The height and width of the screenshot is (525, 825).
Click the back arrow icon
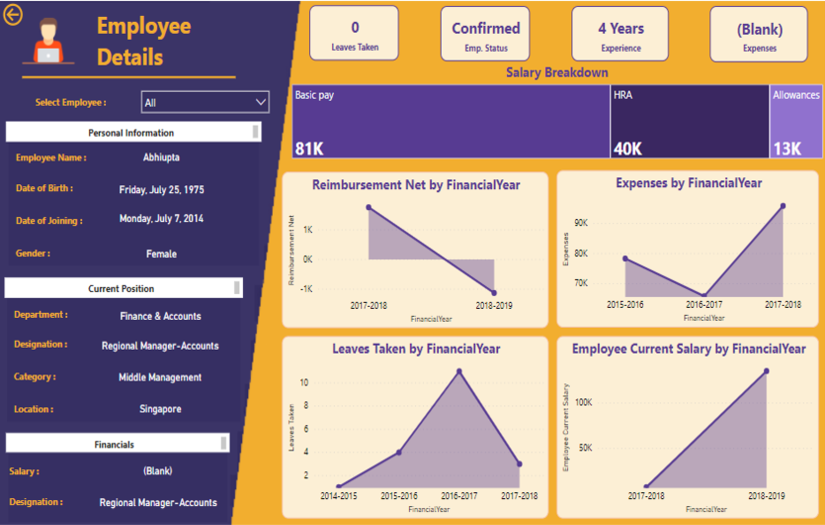tap(13, 15)
